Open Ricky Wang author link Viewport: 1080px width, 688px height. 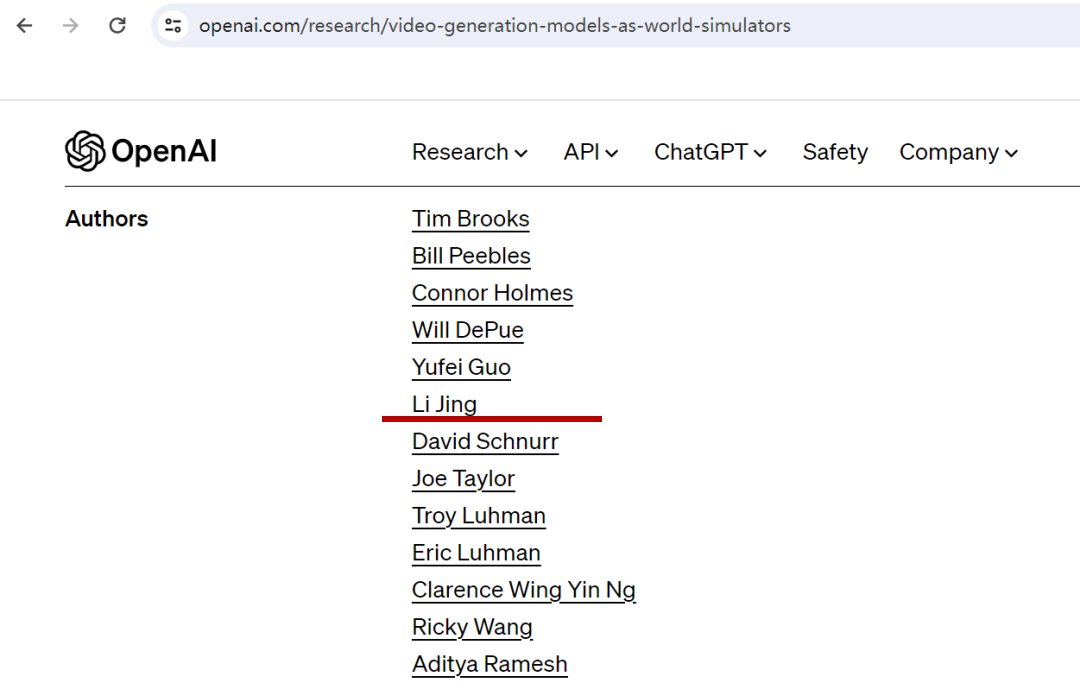click(x=472, y=627)
